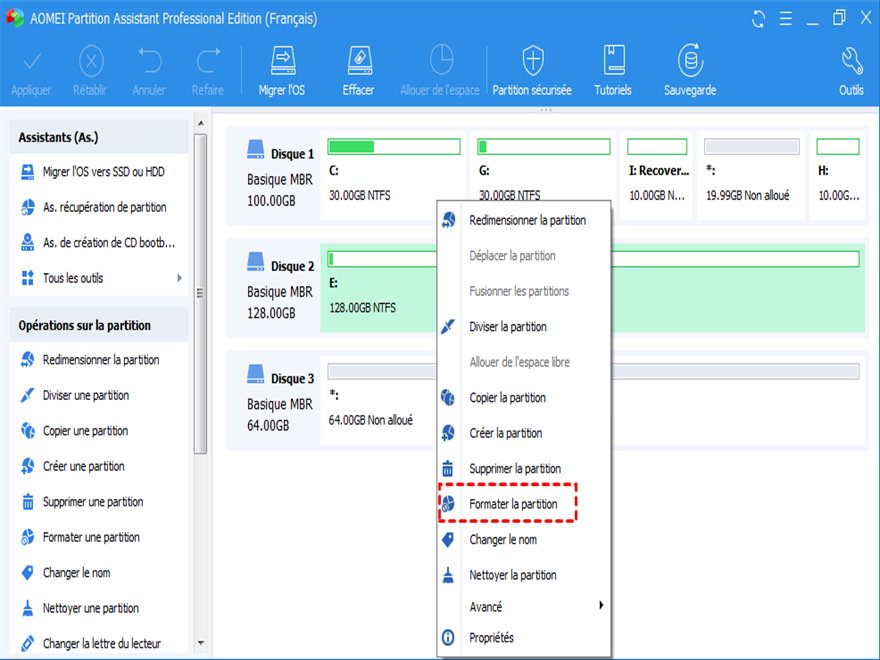Open As. récupération de partition

pos(99,207)
